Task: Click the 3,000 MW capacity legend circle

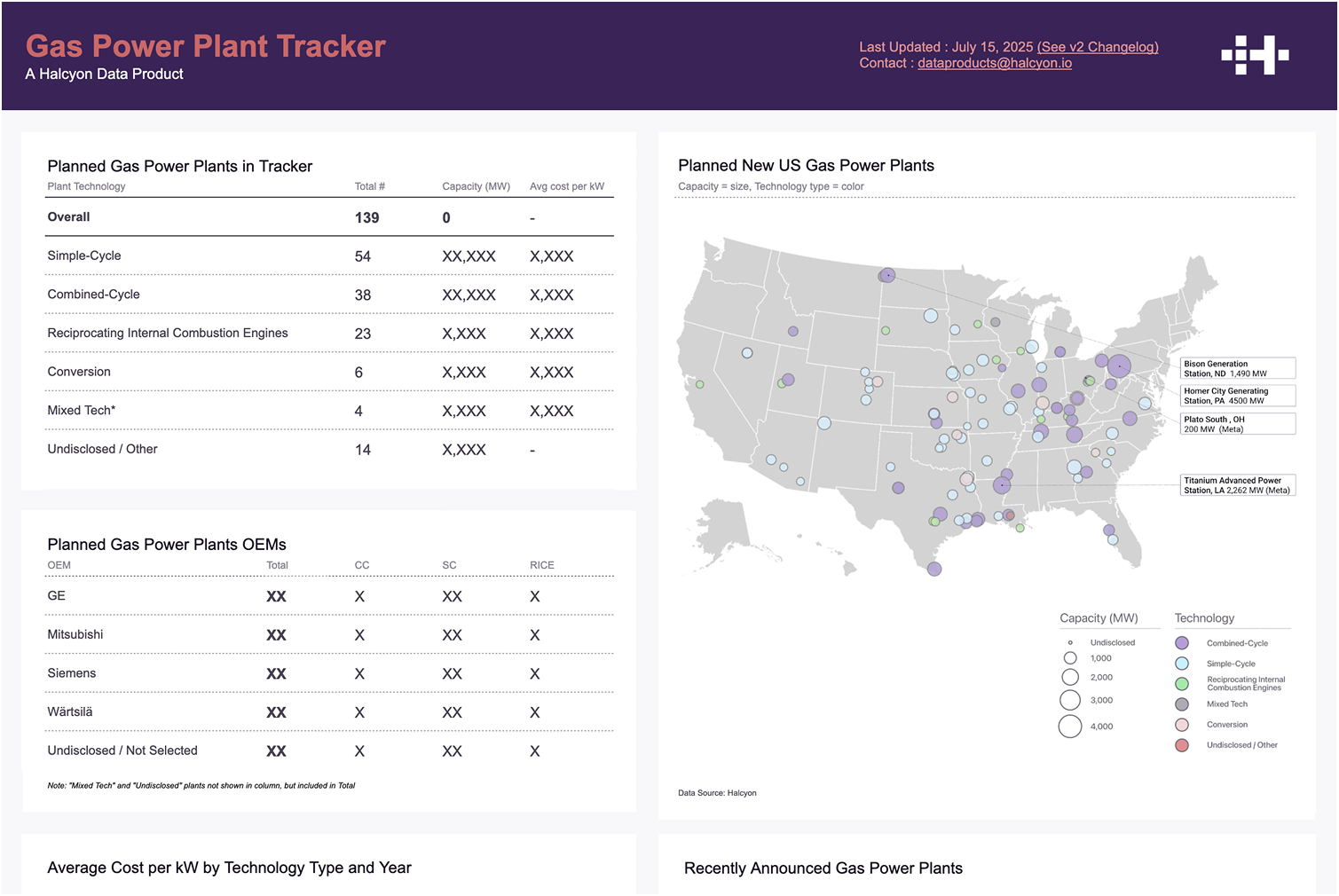Action: tap(1070, 701)
